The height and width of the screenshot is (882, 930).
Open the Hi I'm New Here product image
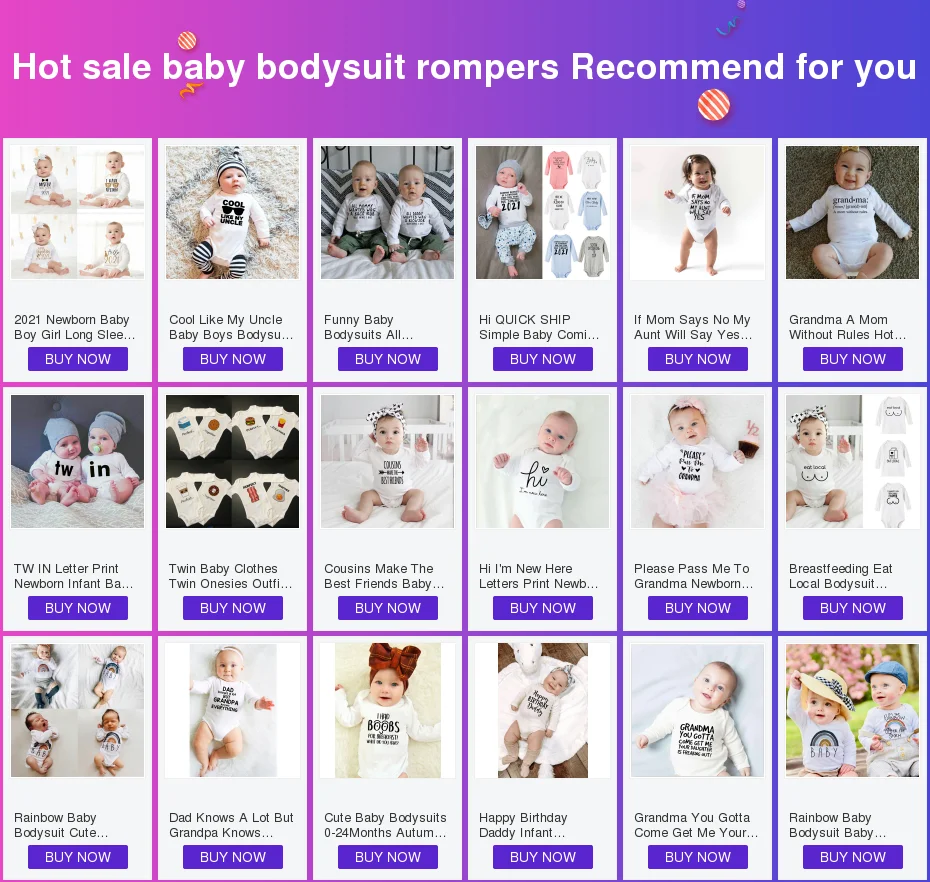543,461
